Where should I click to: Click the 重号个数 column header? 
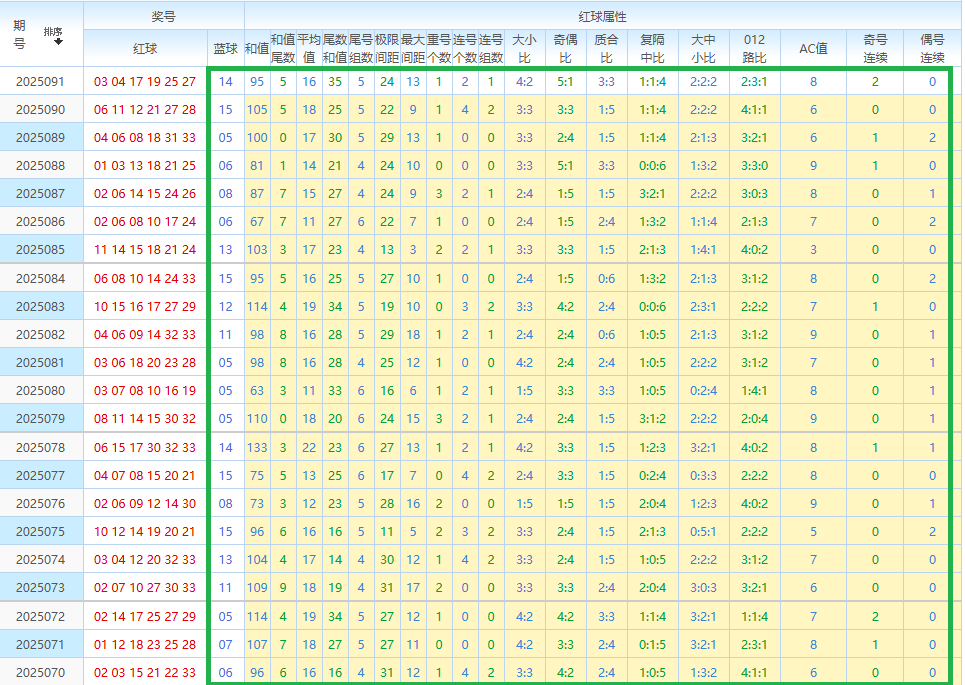click(x=439, y=49)
